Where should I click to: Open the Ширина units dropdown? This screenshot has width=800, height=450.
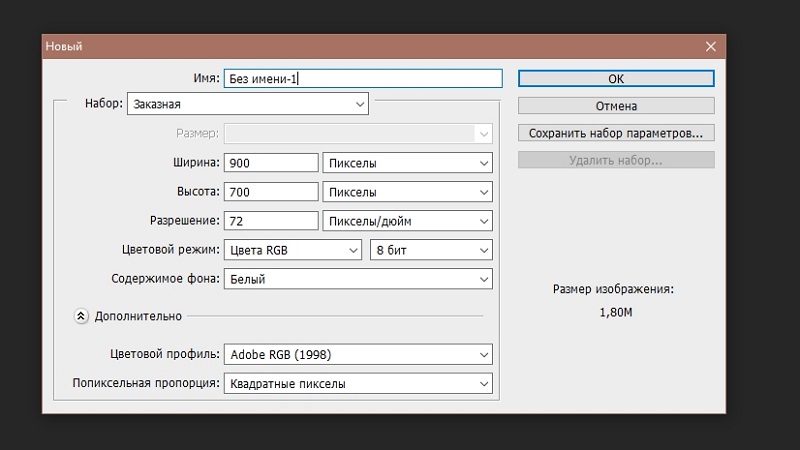[x=407, y=163]
